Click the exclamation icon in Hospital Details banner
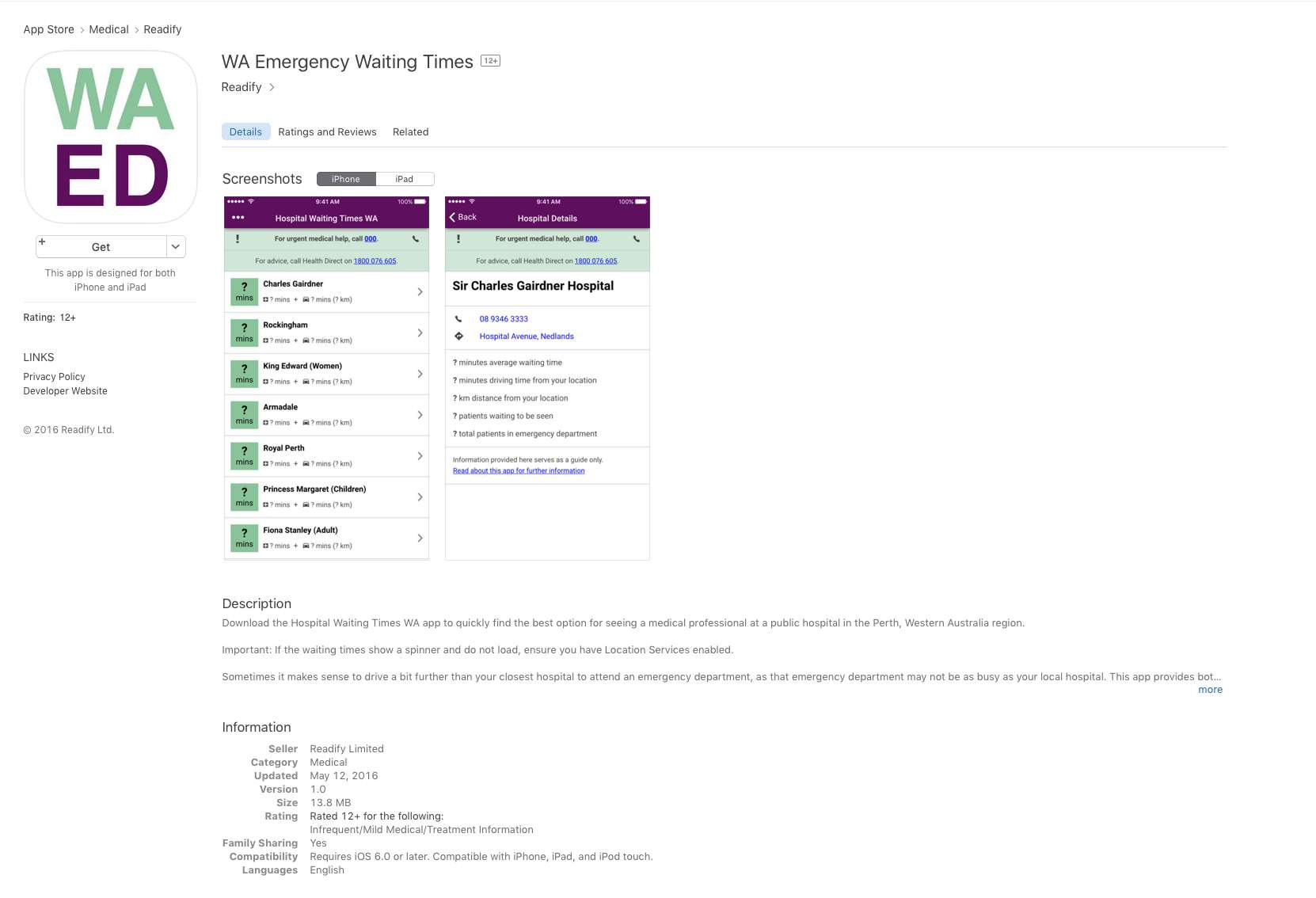This screenshot has height=898, width=1316. click(x=458, y=238)
